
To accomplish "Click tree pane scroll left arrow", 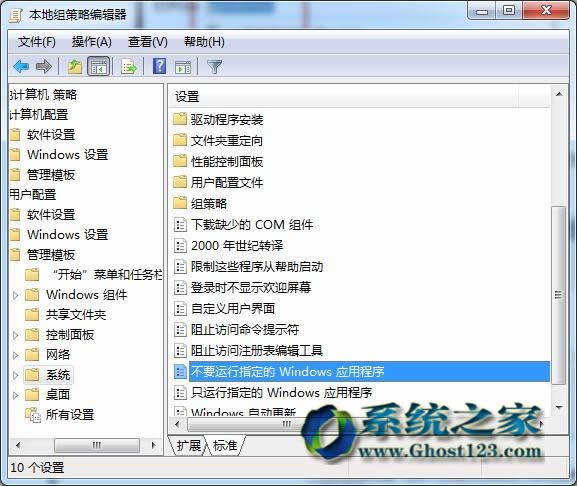I will (x=18, y=445).
